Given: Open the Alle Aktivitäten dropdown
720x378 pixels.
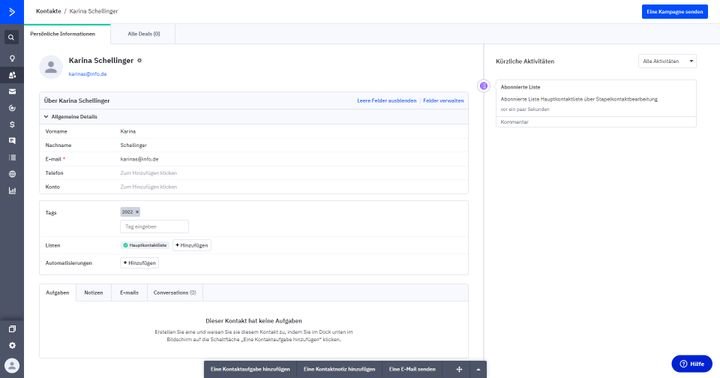Looking at the screenshot, I should click(x=667, y=61).
